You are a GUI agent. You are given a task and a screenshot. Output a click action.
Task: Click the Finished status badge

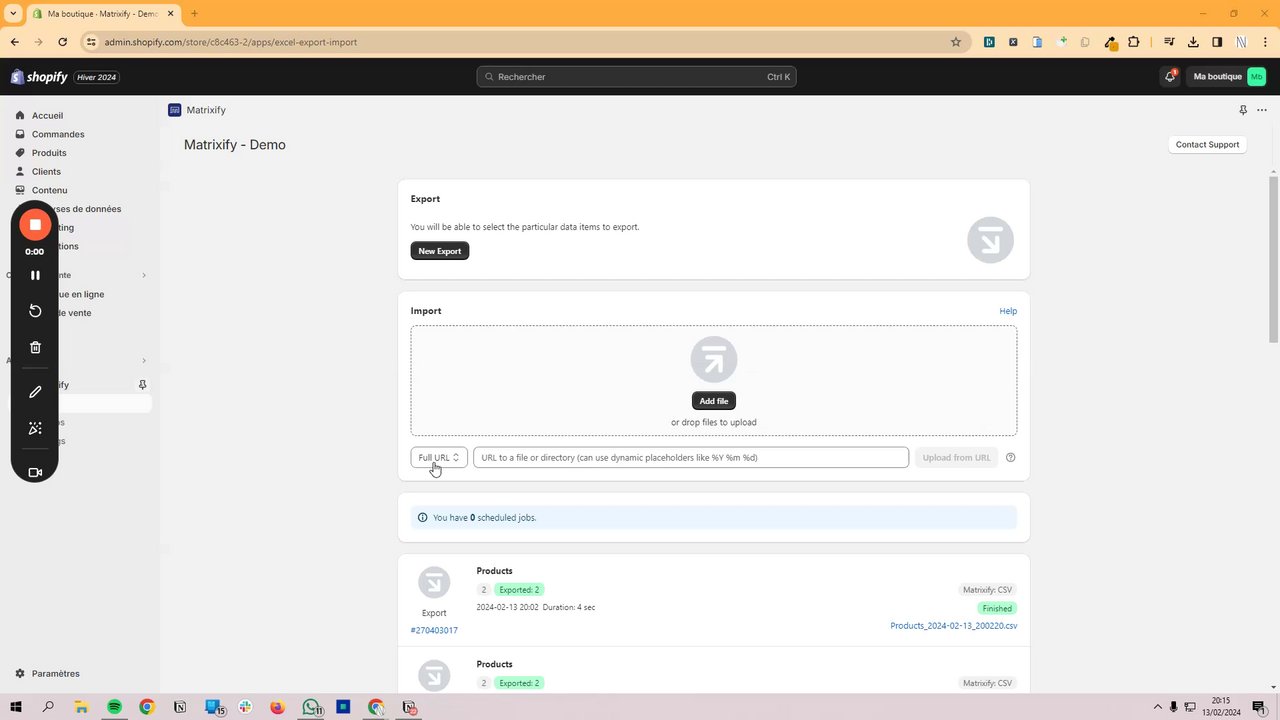point(997,608)
